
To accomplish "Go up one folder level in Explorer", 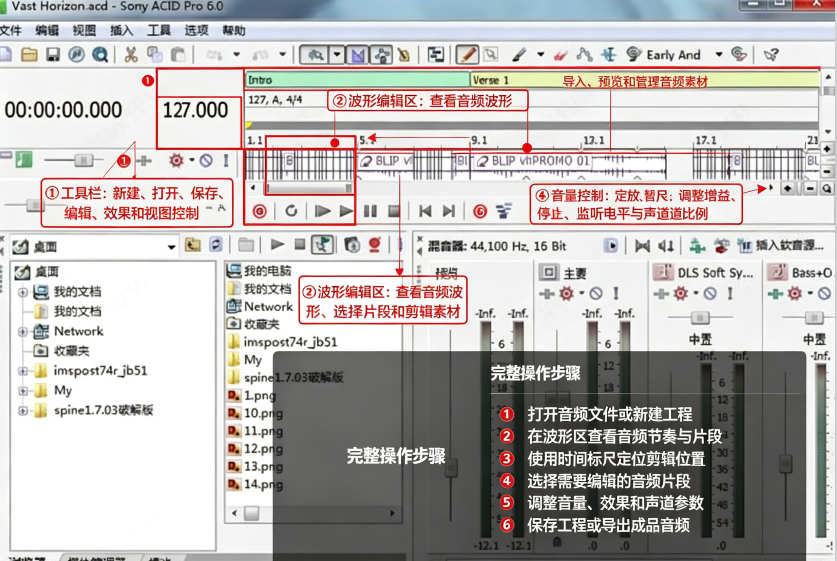I will pyautogui.click(x=193, y=245).
